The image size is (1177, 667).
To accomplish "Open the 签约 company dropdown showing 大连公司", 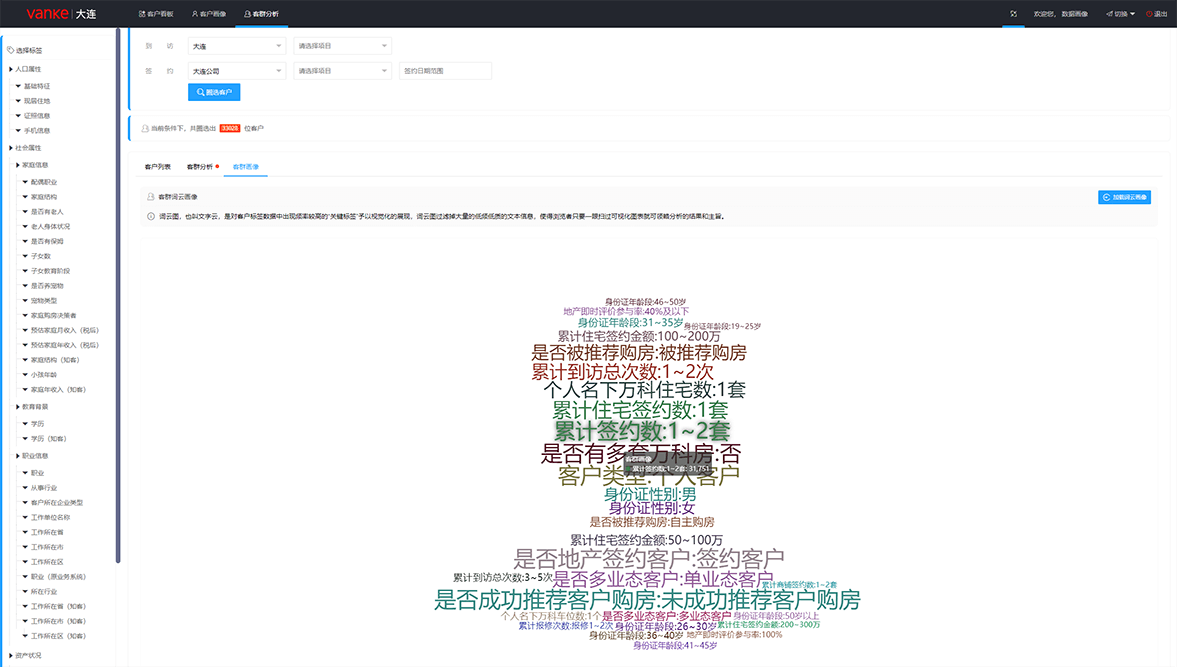I will pyautogui.click(x=236, y=71).
